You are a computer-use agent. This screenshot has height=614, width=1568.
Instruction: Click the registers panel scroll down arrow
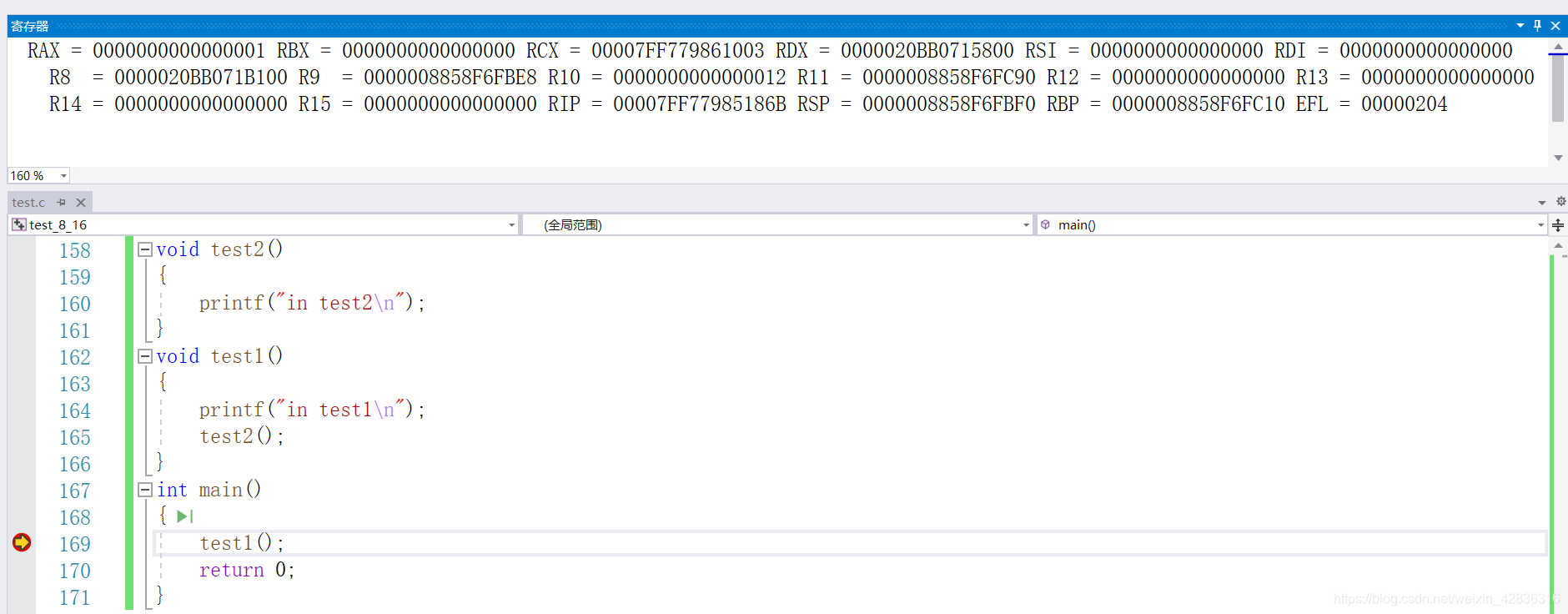tap(1558, 158)
